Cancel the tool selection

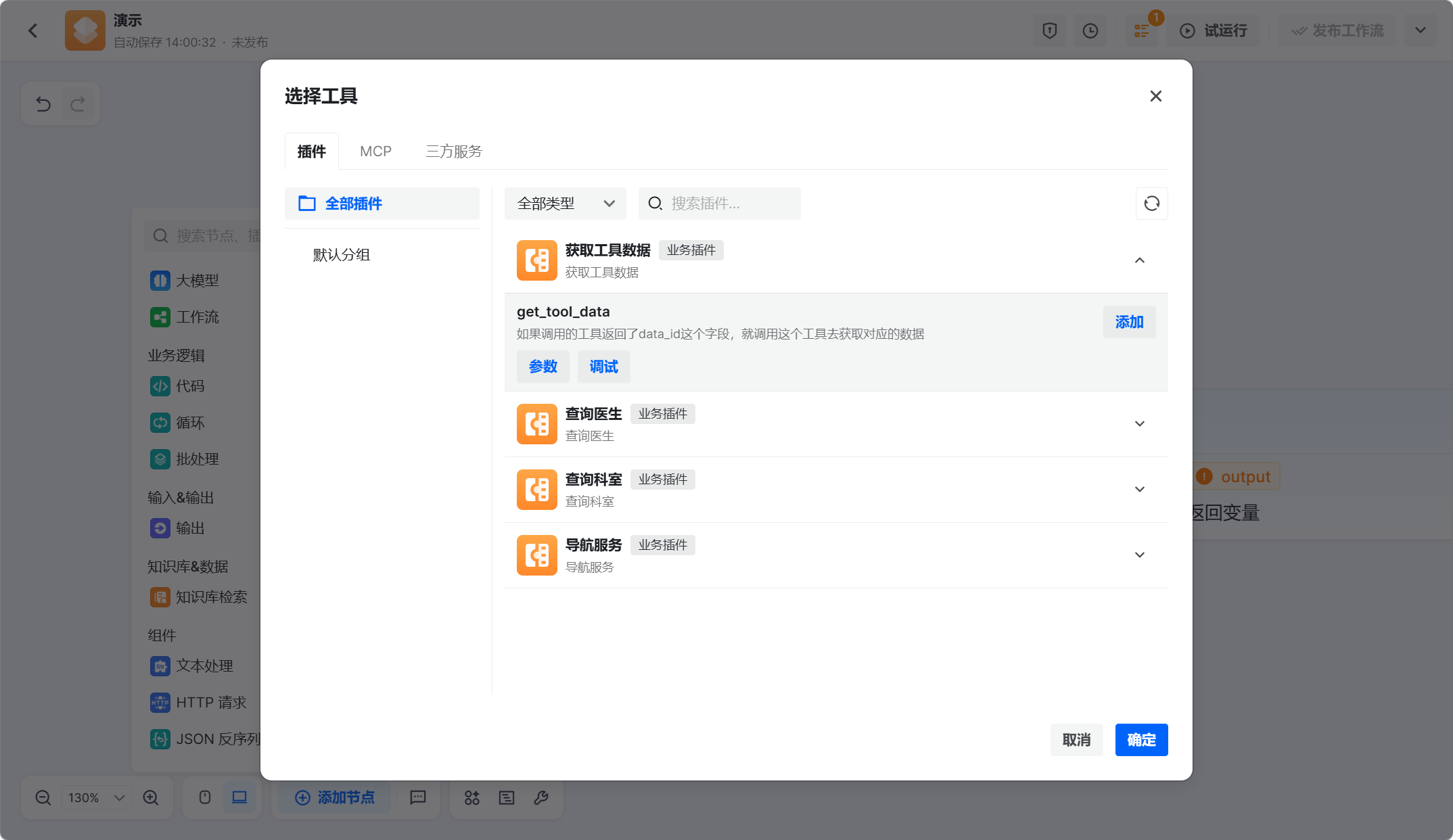(x=1076, y=740)
